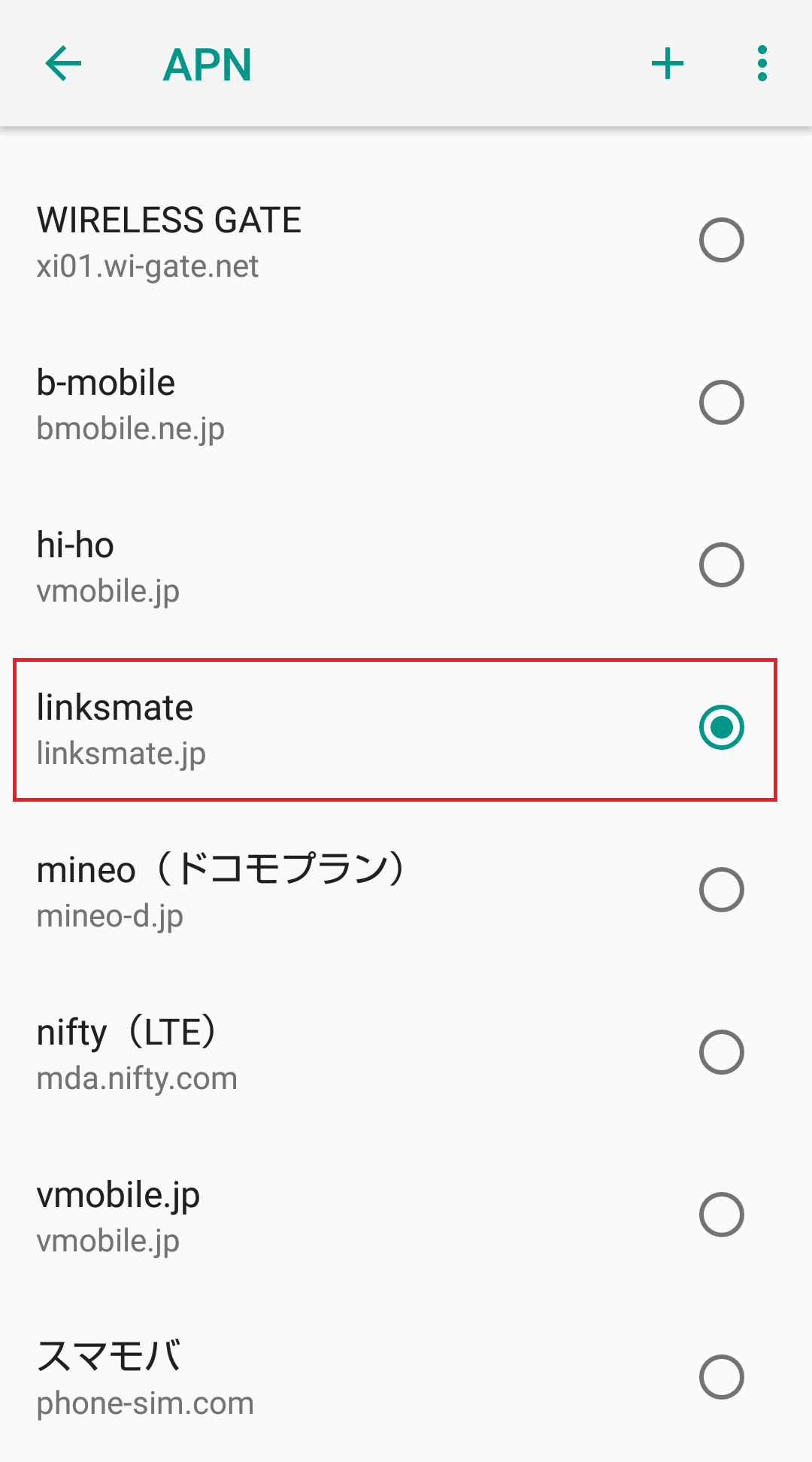Open the vmobile.jp APN entry

click(301, 1215)
